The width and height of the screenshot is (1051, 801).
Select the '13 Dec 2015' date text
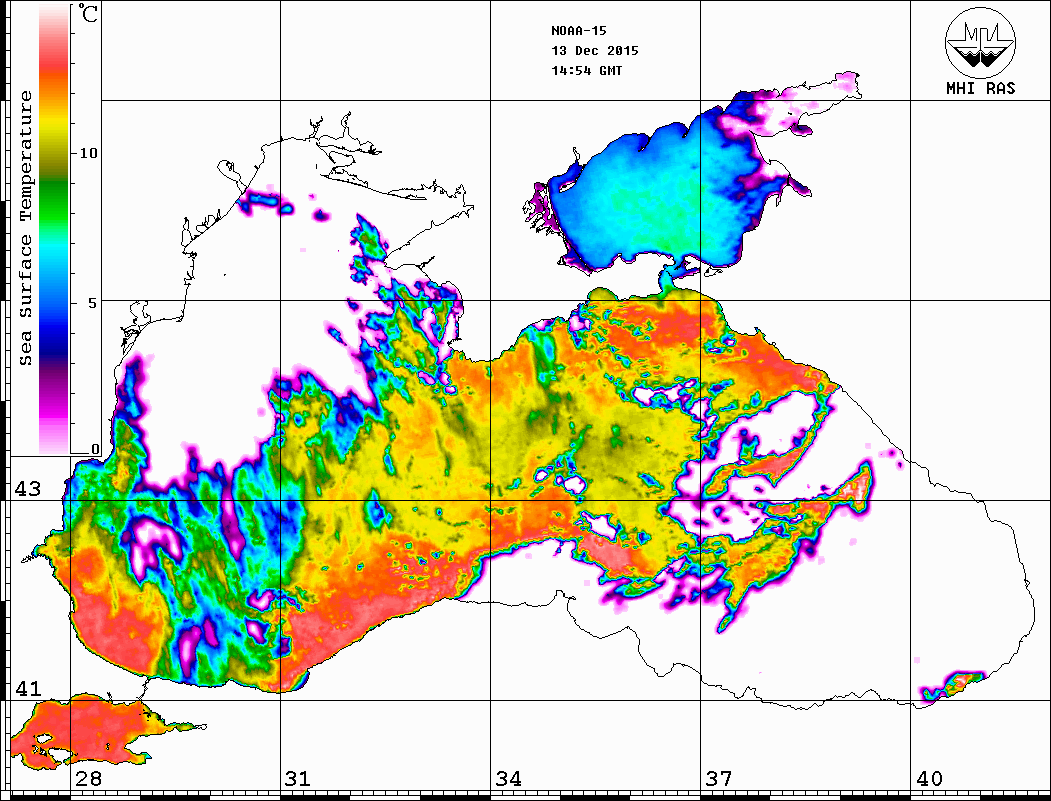click(x=595, y=51)
